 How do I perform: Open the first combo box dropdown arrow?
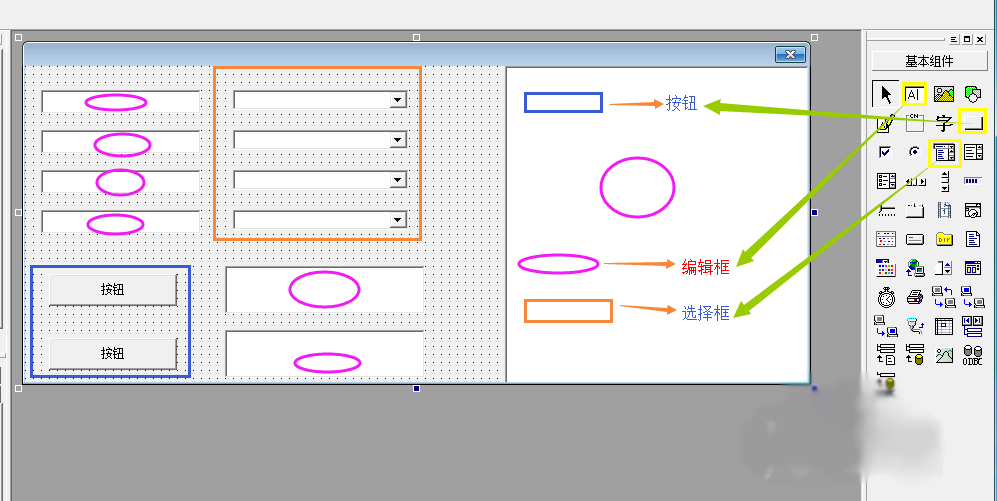click(398, 99)
